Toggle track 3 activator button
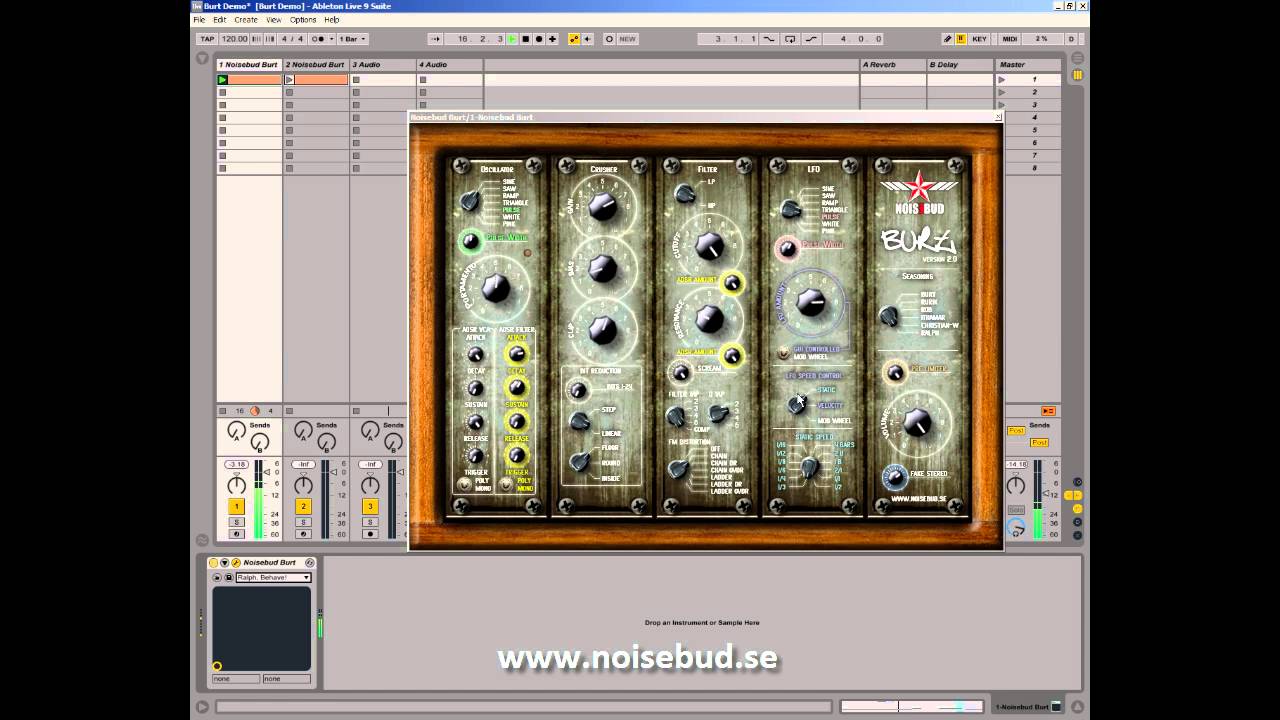The height and width of the screenshot is (720, 1280). [370, 507]
